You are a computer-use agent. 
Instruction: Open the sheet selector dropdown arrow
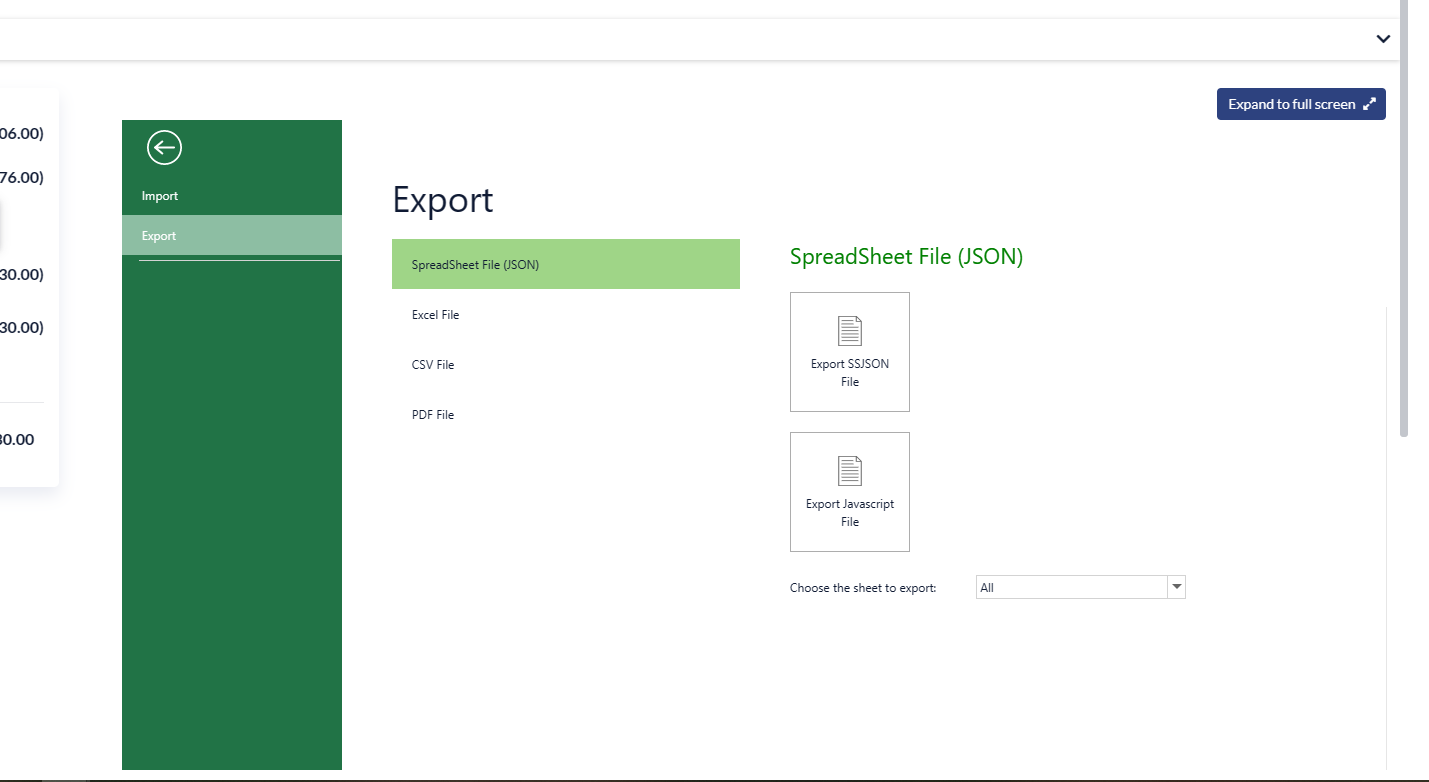[x=1177, y=587]
